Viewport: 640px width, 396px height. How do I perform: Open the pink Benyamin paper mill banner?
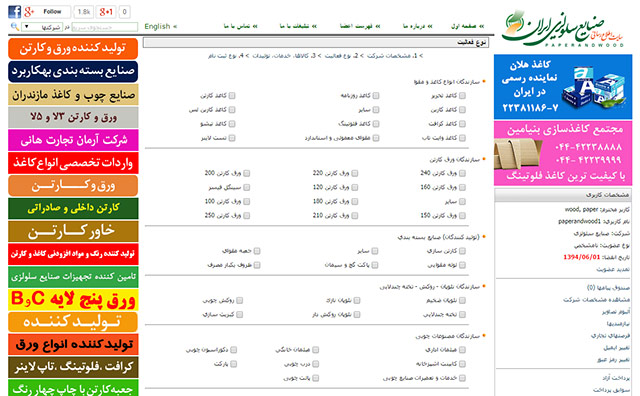click(x=563, y=153)
